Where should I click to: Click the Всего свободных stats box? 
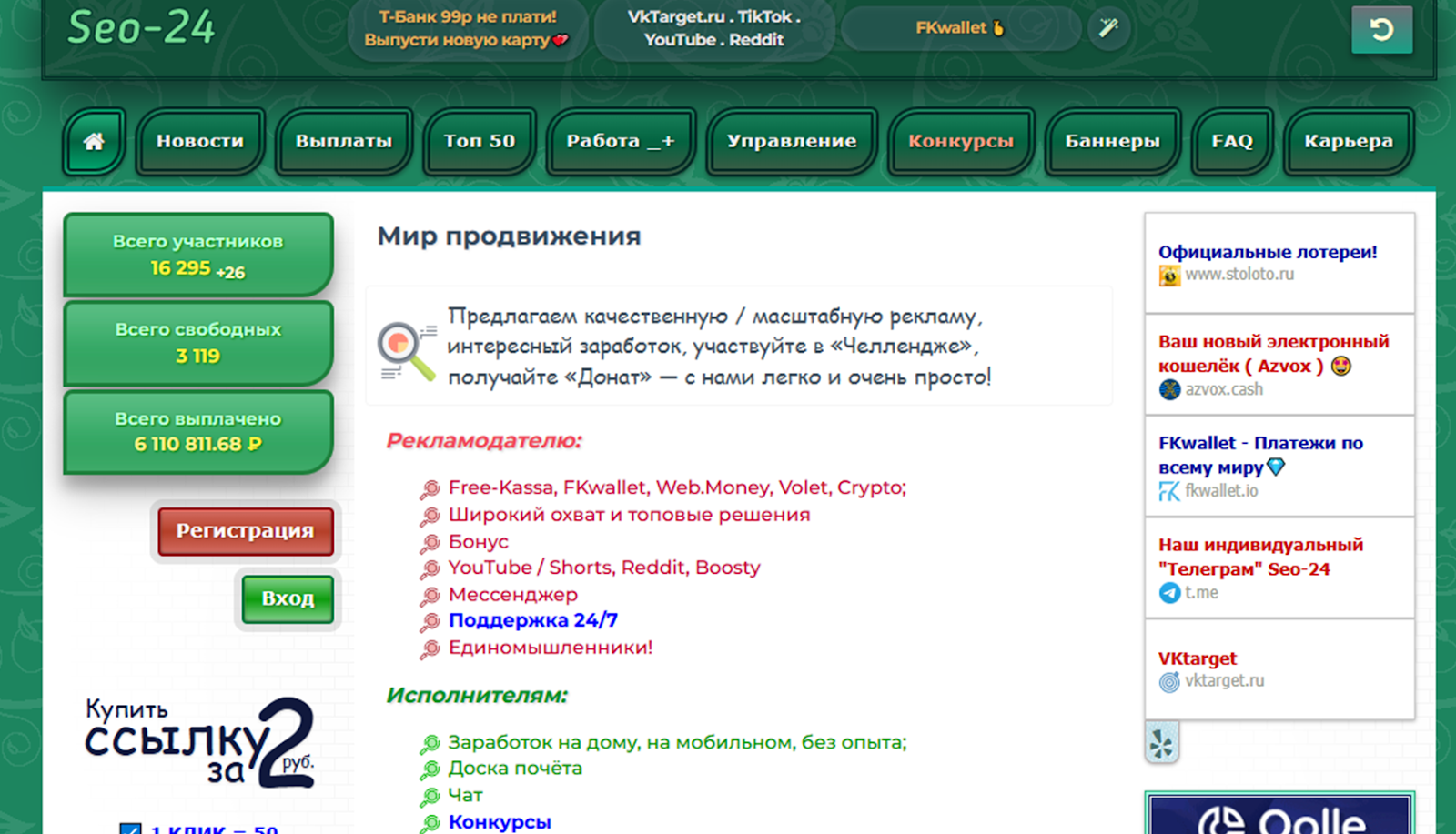point(198,343)
